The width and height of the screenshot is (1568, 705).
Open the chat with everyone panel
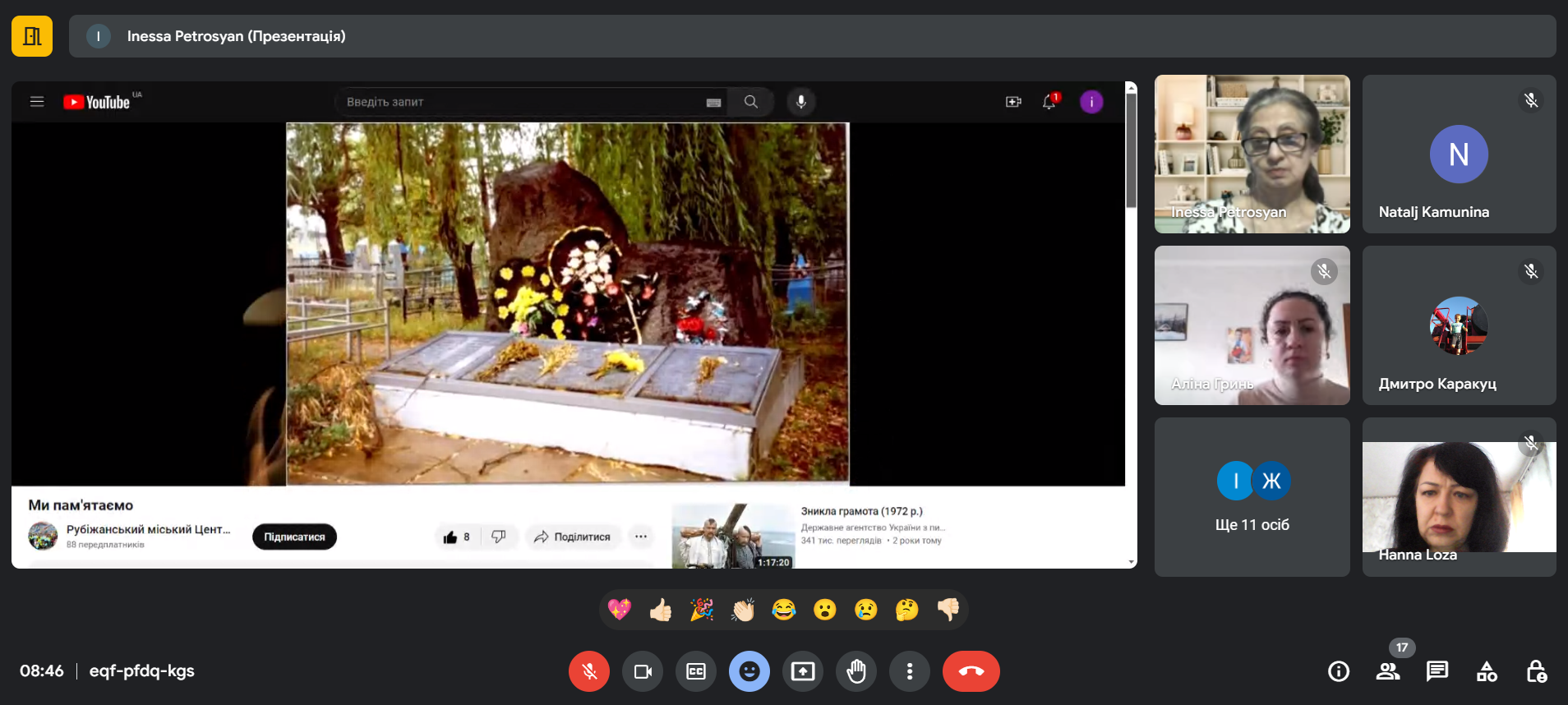1437,671
